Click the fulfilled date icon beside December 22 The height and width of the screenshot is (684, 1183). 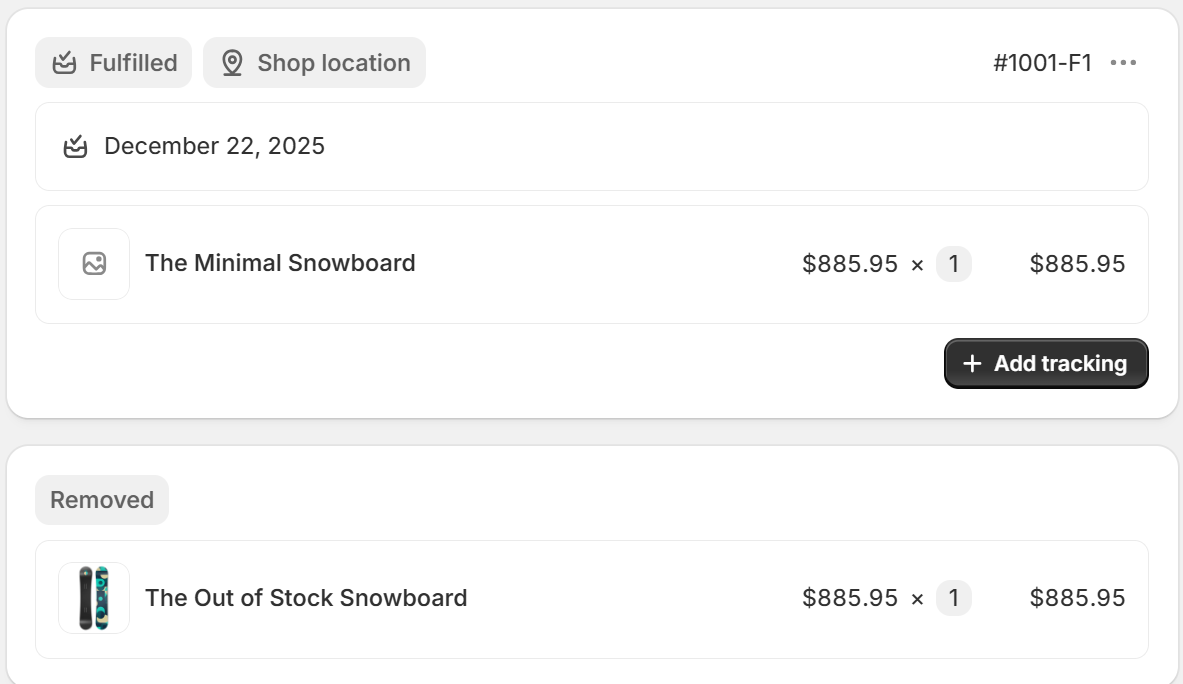pyautogui.click(x=75, y=147)
